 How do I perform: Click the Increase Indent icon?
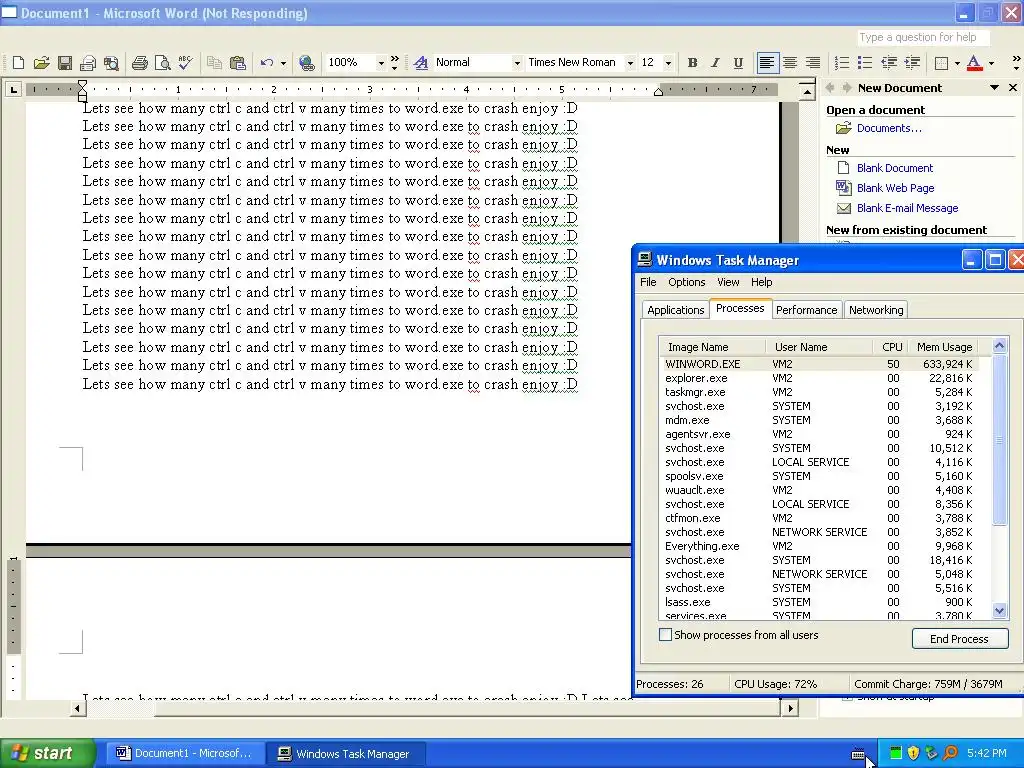(x=912, y=63)
